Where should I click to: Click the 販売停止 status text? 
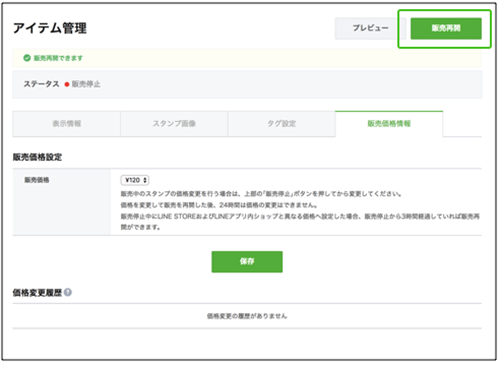click(x=86, y=84)
